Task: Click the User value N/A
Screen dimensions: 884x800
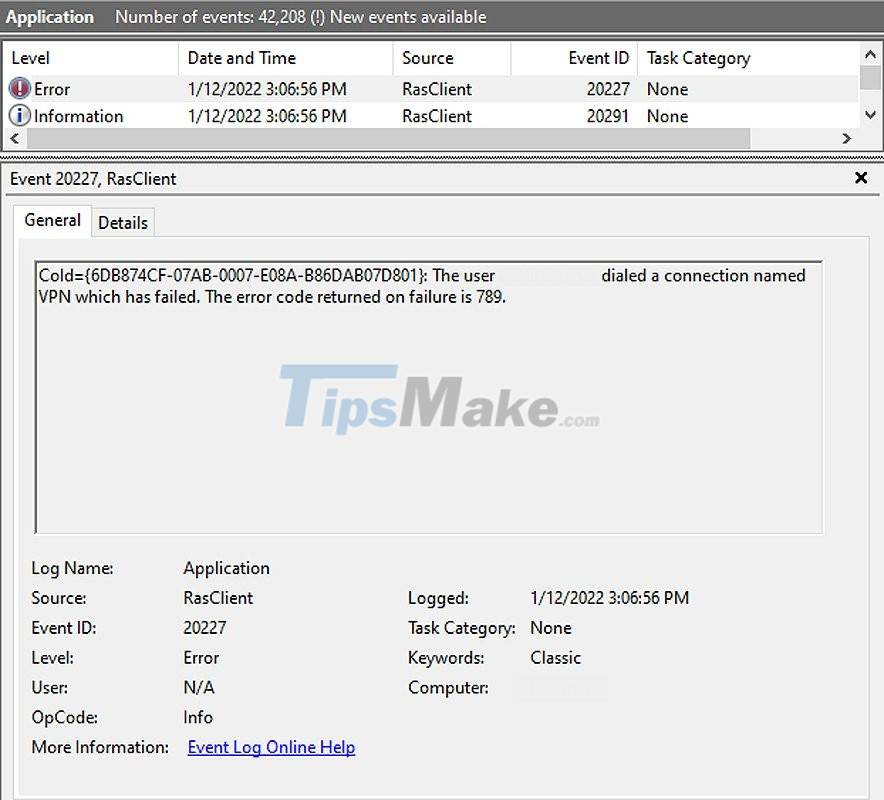Action: (198, 687)
